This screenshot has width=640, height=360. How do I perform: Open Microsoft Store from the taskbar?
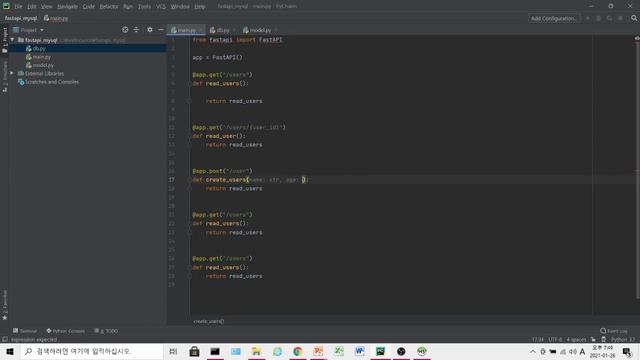pos(194,351)
